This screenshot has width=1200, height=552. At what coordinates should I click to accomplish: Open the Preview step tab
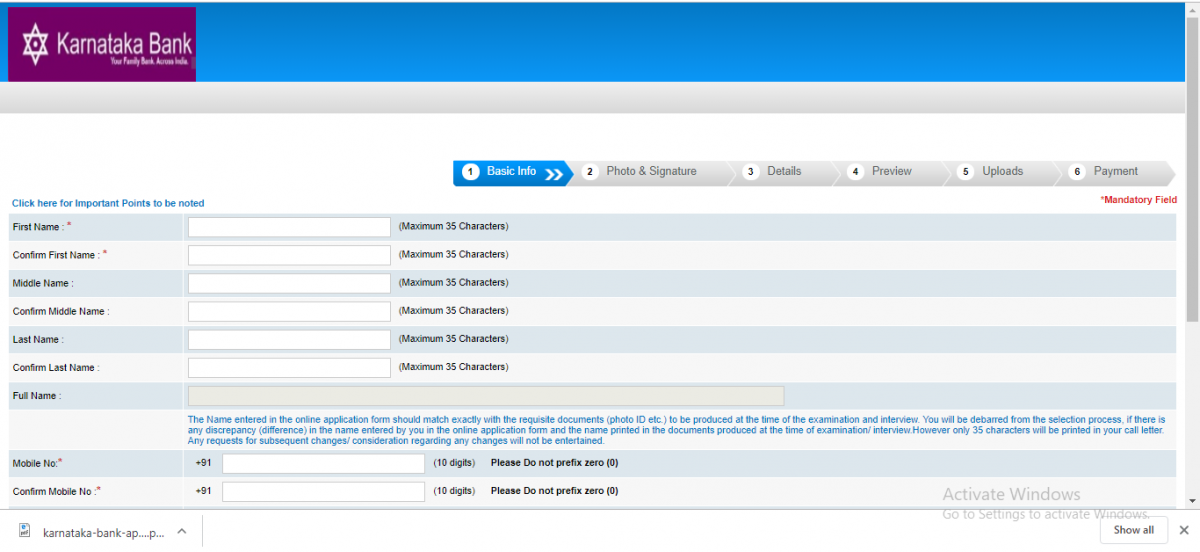[890, 172]
